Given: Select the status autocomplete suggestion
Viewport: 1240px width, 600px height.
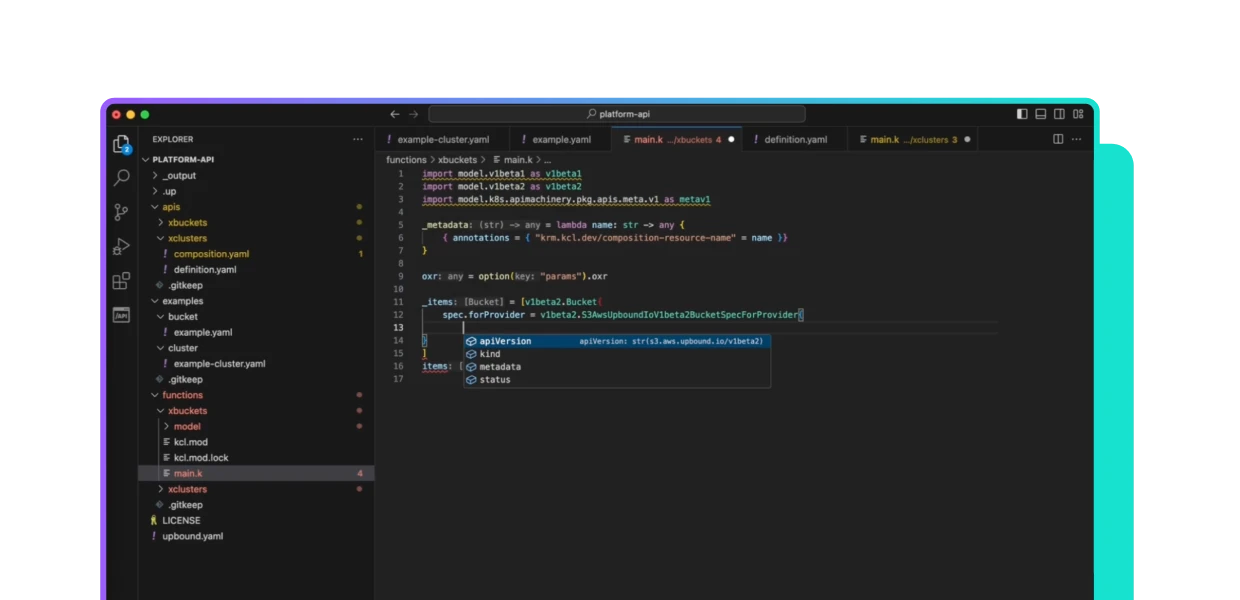Looking at the screenshot, I should pyautogui.click(x=617, y=380).
